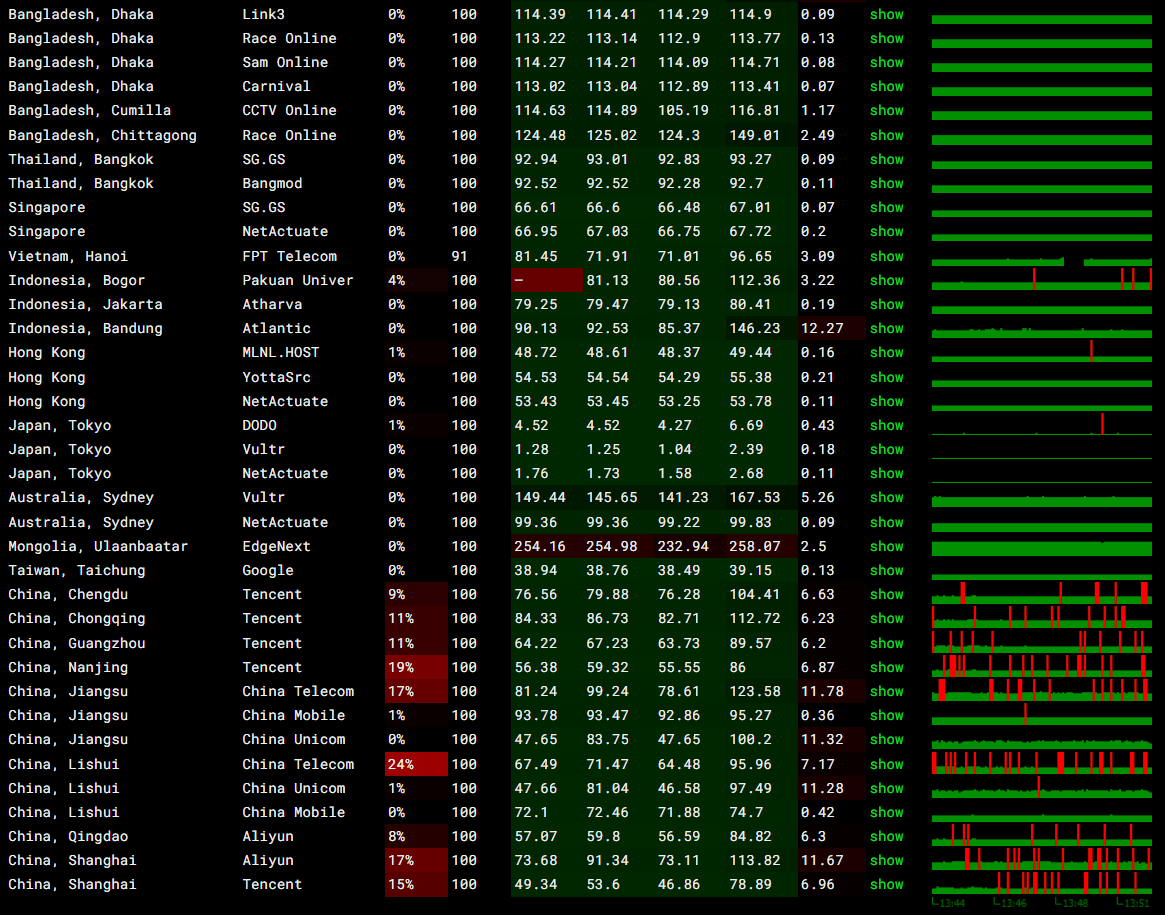Click the 254.16 latency value
This screenshot has height=915, width=1165.
pyautogui.click(x=540, y=546)
